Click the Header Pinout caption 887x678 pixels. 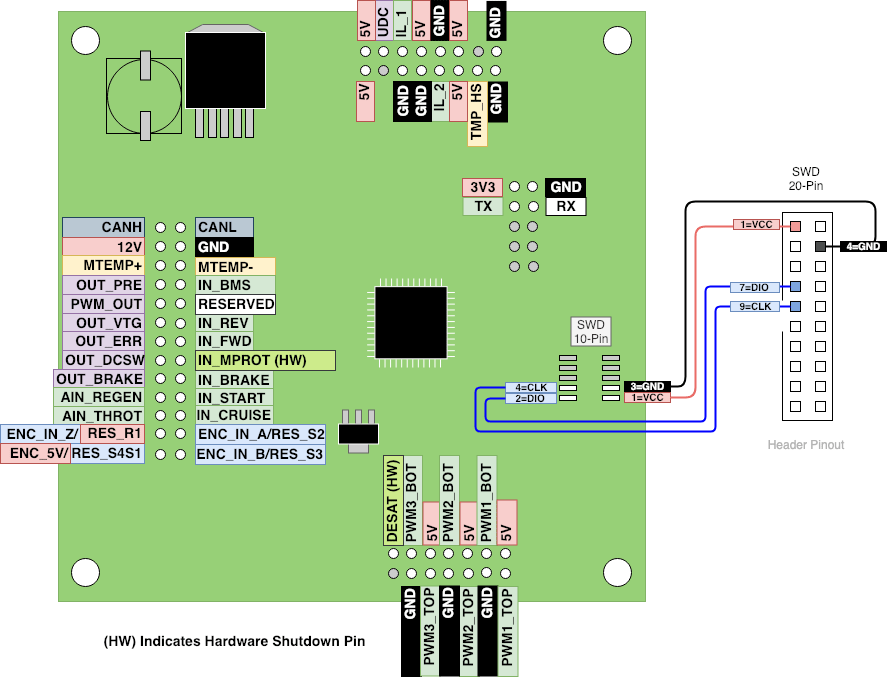click(x=805, y=444)
